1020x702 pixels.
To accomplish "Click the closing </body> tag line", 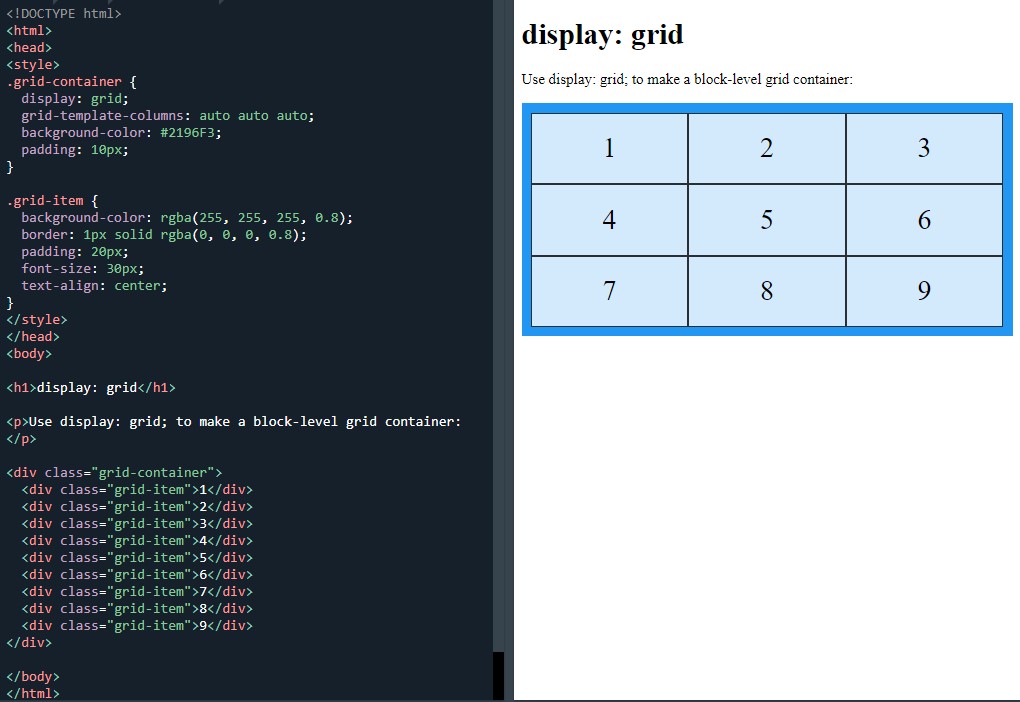I will [33, 677].
